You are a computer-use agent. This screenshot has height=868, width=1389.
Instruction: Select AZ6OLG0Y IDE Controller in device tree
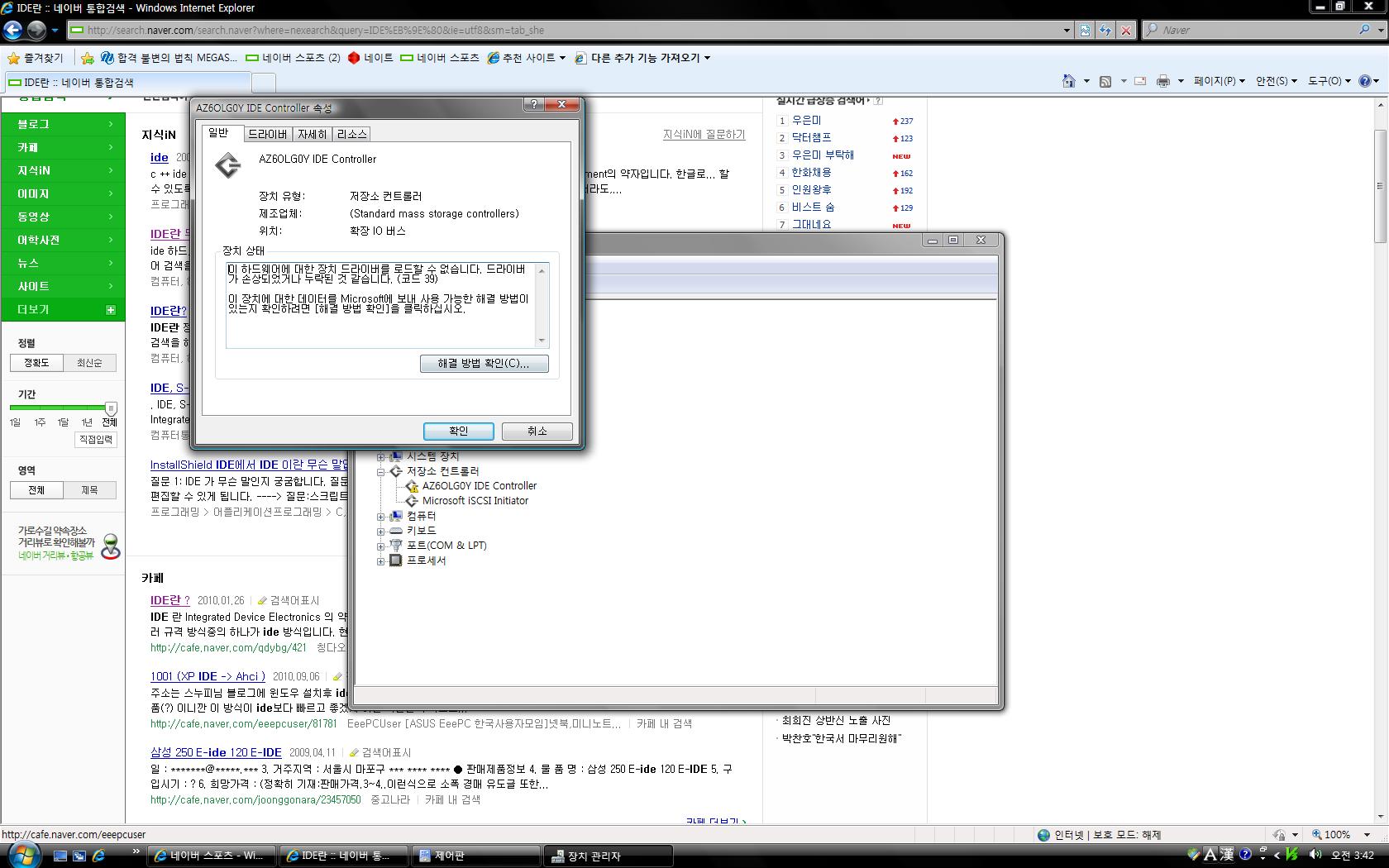(480, 486)
